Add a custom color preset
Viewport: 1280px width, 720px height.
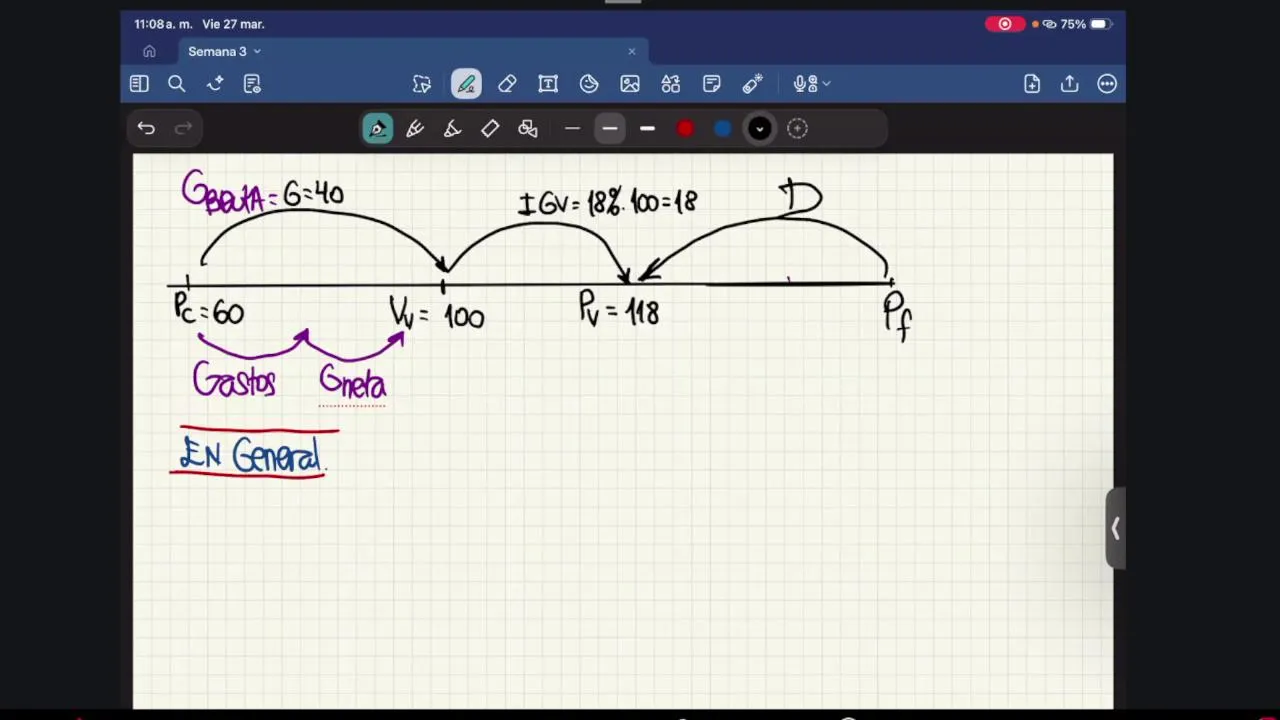(x=797, y=128)
